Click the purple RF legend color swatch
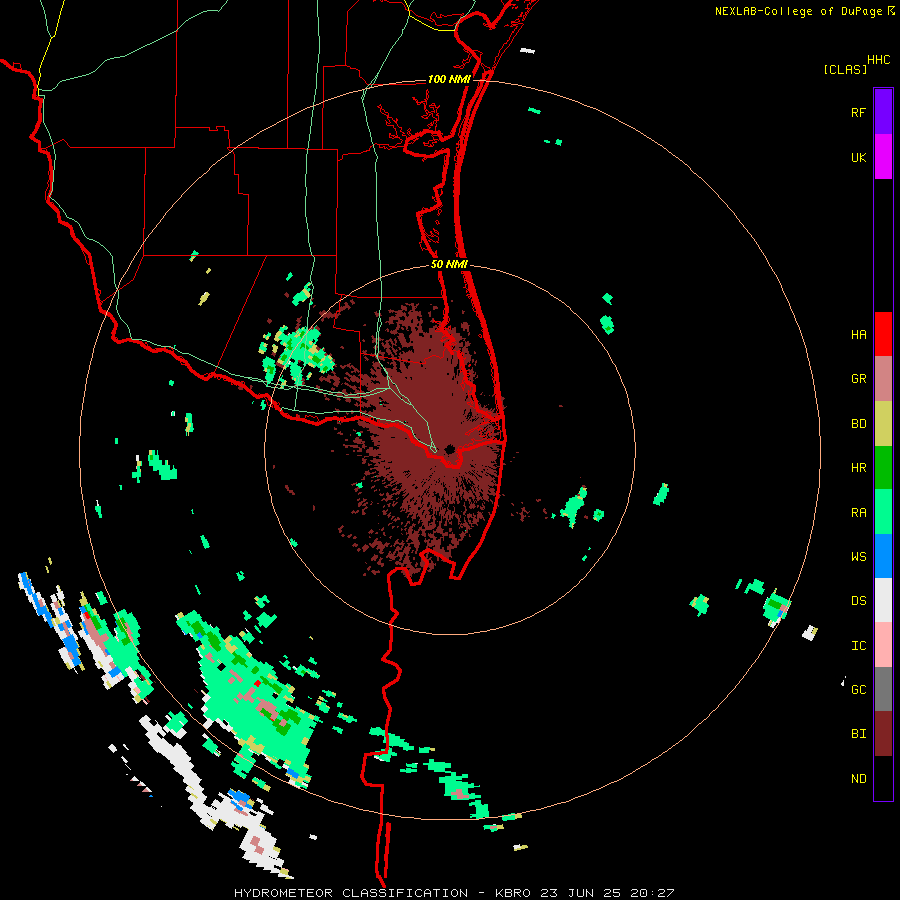This screenshot has height=900, width=900. click(883, 112)
